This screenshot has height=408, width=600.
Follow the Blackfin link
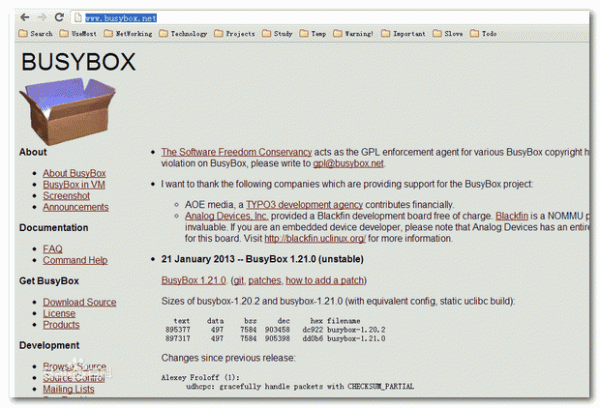point(512,216)
